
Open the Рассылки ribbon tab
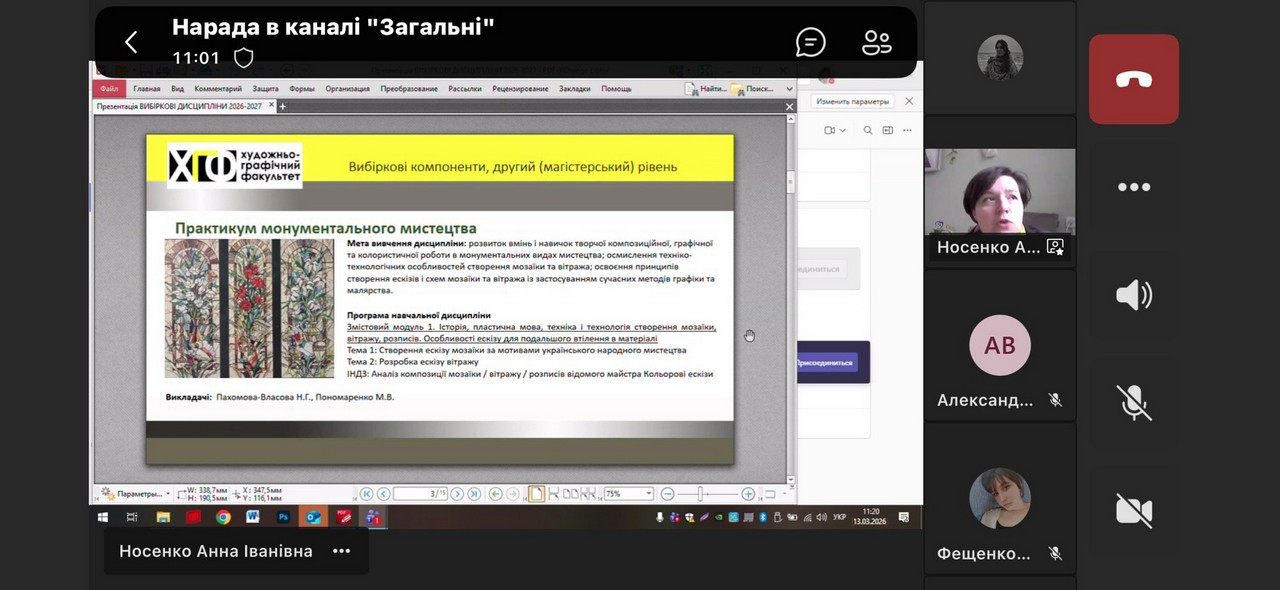click(465, 89)
